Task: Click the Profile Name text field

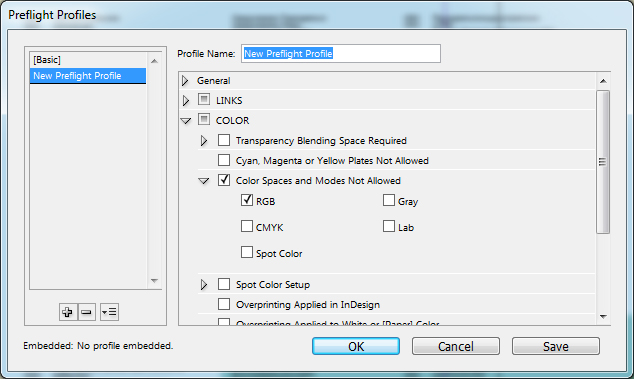Action: (341, 53)
